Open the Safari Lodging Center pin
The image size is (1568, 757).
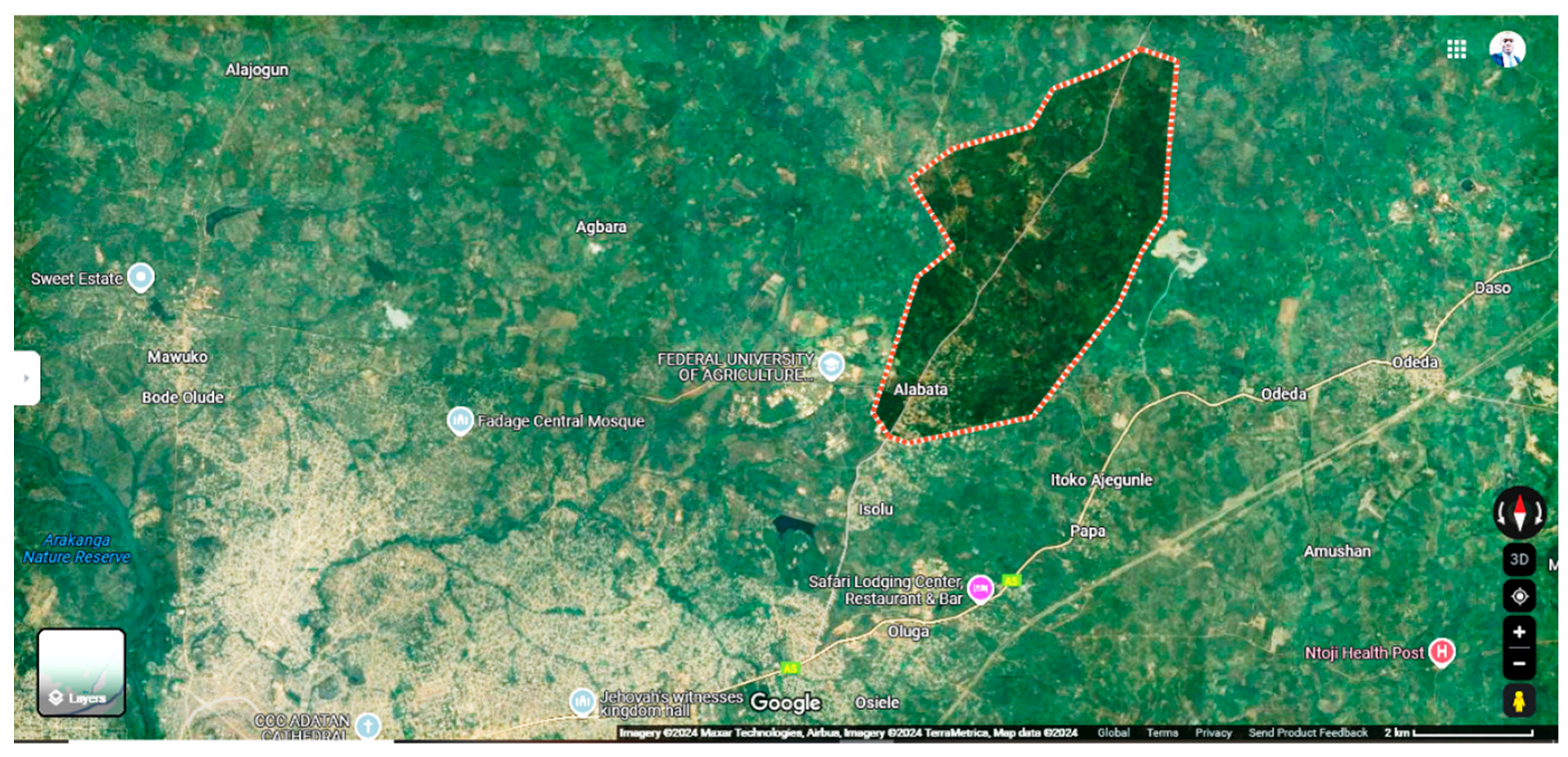pos(980,589)
